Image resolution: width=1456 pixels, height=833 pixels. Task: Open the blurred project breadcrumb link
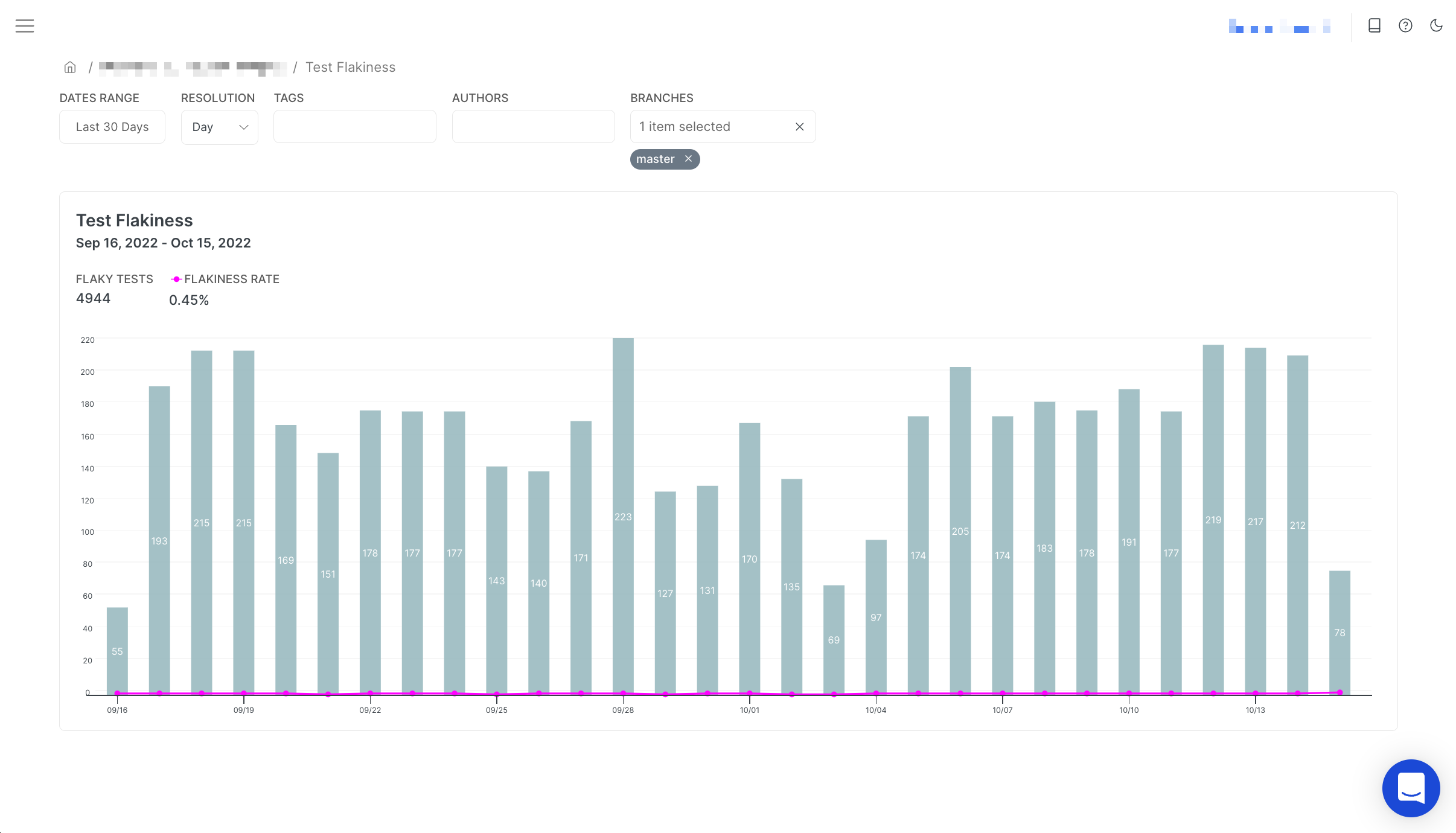(193, 68)
